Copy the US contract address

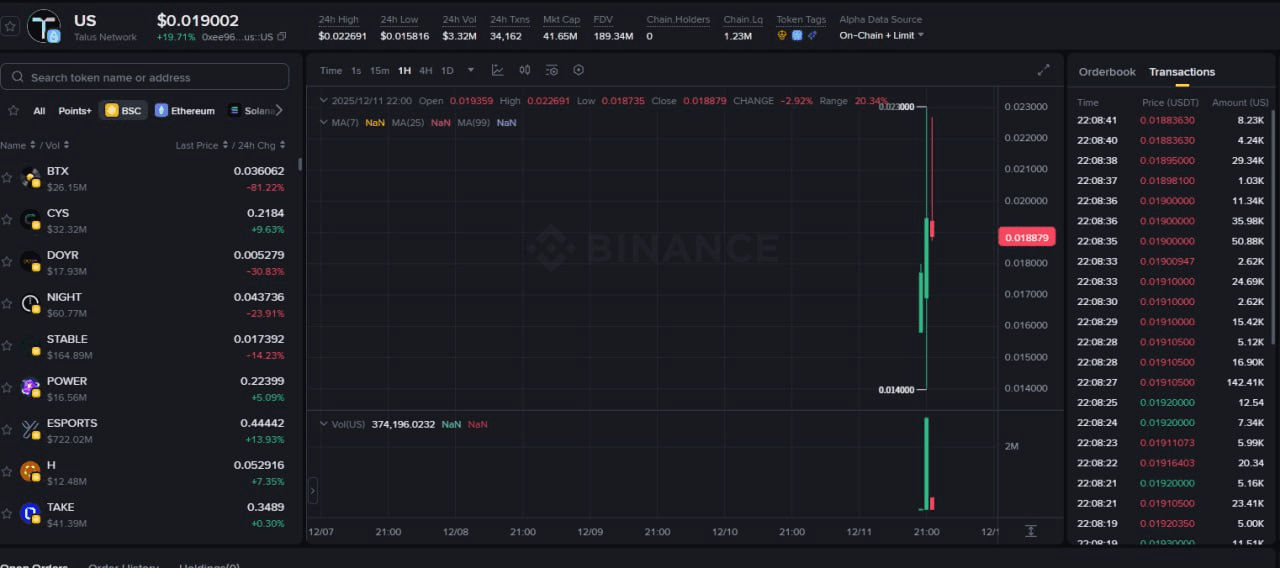[x=282, y=37]
